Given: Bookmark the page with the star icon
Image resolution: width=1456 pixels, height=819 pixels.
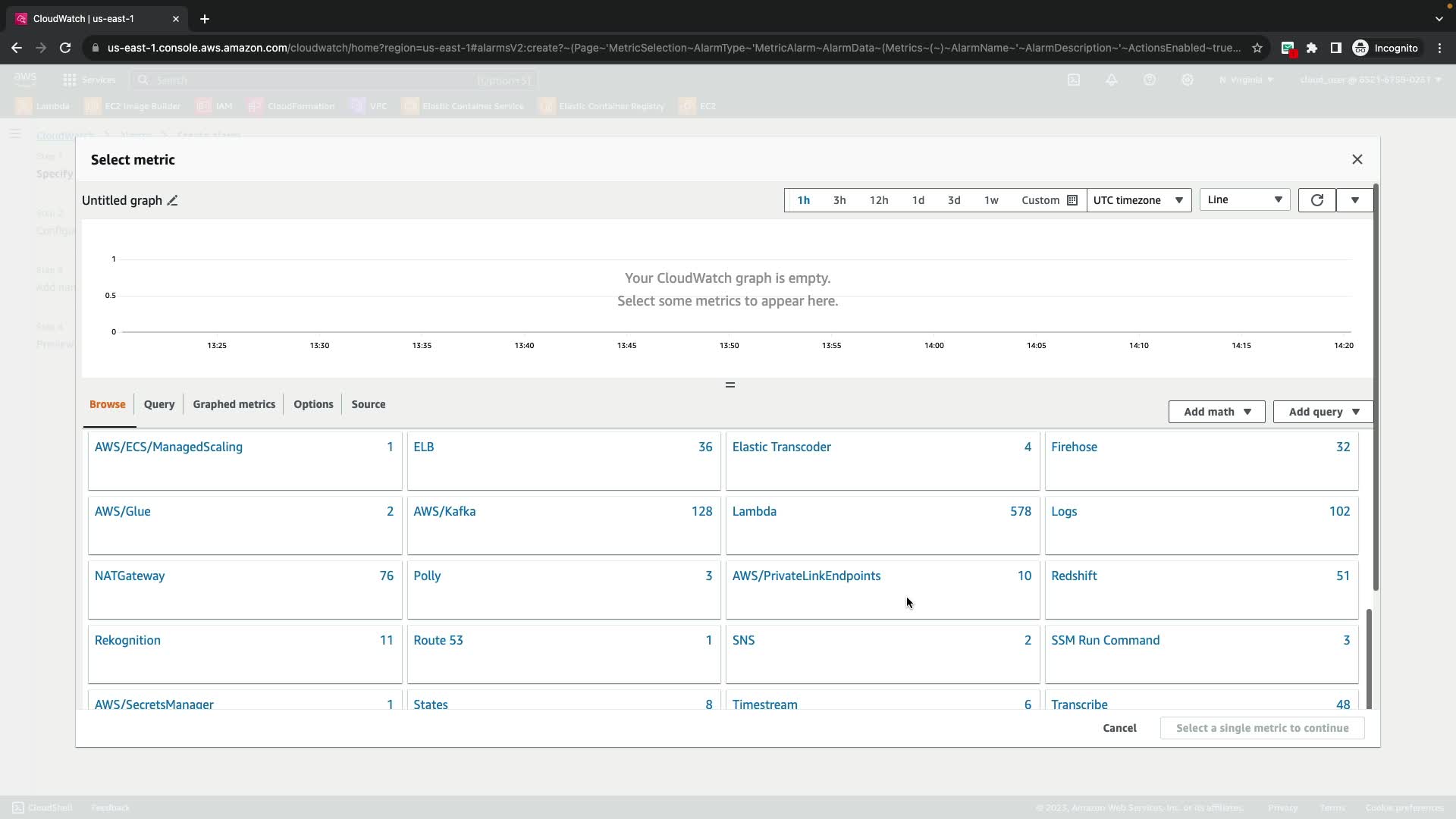Looking at the screenshot, I should point(1257,48).
